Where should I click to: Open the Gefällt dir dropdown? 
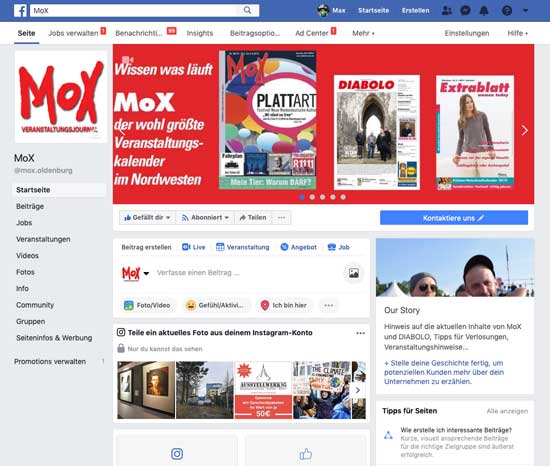point(147,218)
